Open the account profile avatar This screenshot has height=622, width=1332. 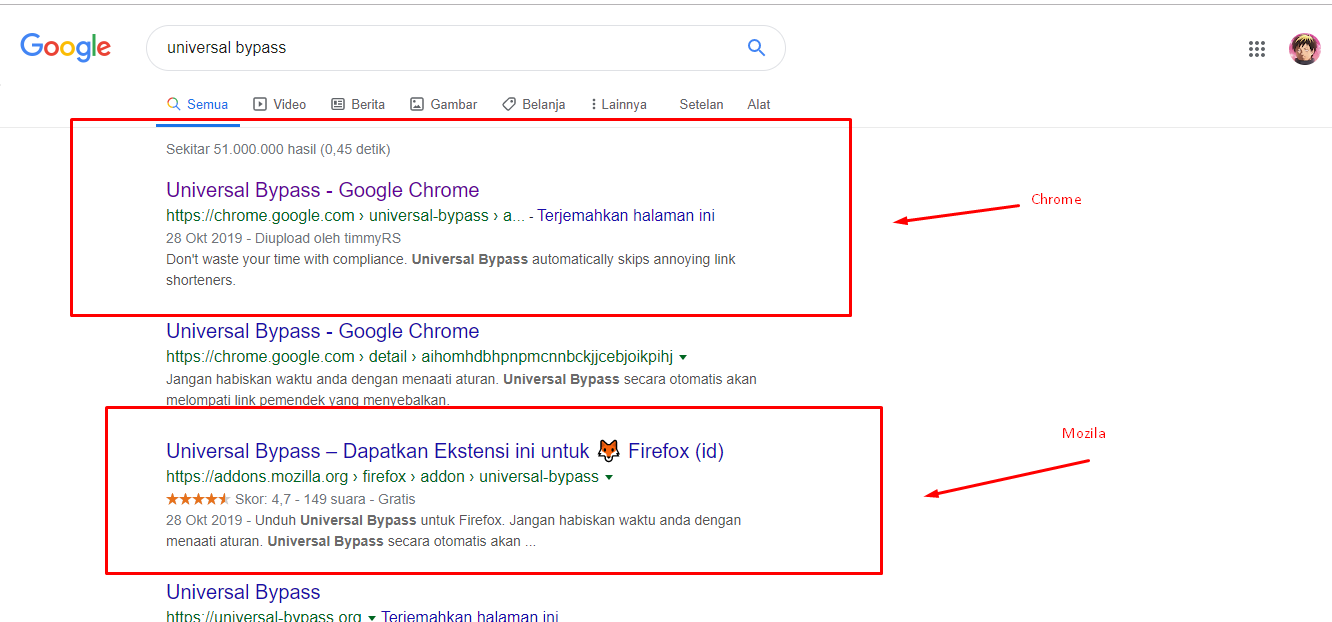[x=1304, y=49]
